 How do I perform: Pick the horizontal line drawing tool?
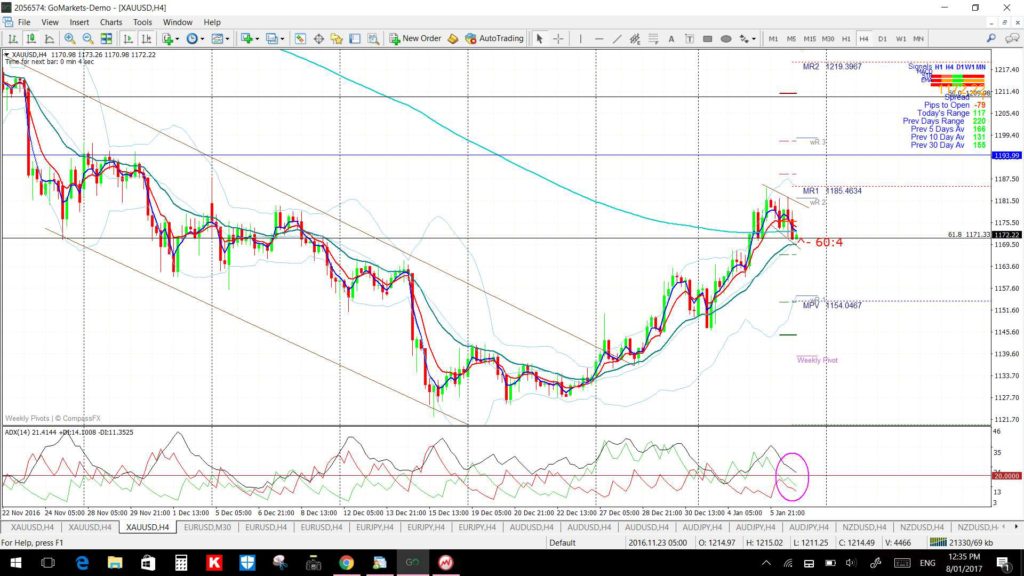pos(598,39)
